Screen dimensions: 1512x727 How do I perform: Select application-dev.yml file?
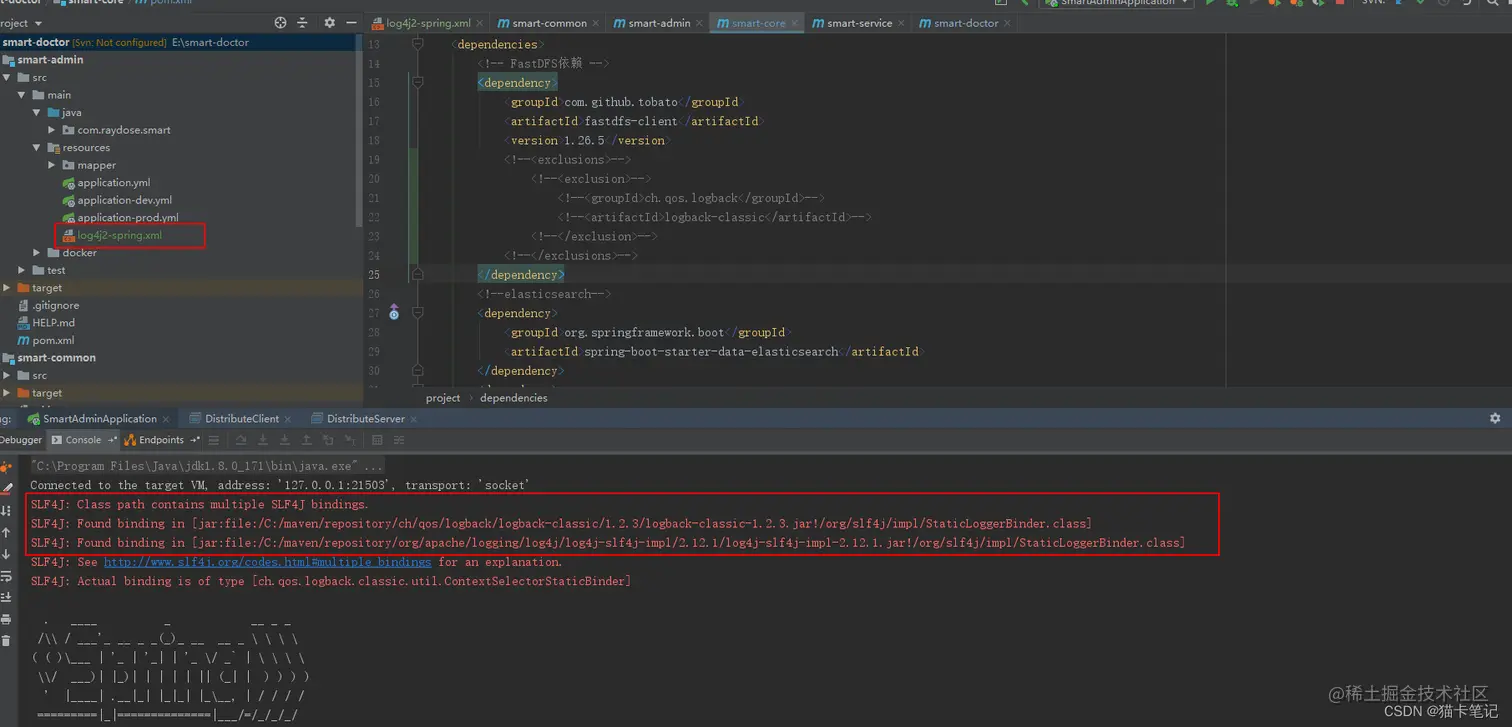coord(117,200)
